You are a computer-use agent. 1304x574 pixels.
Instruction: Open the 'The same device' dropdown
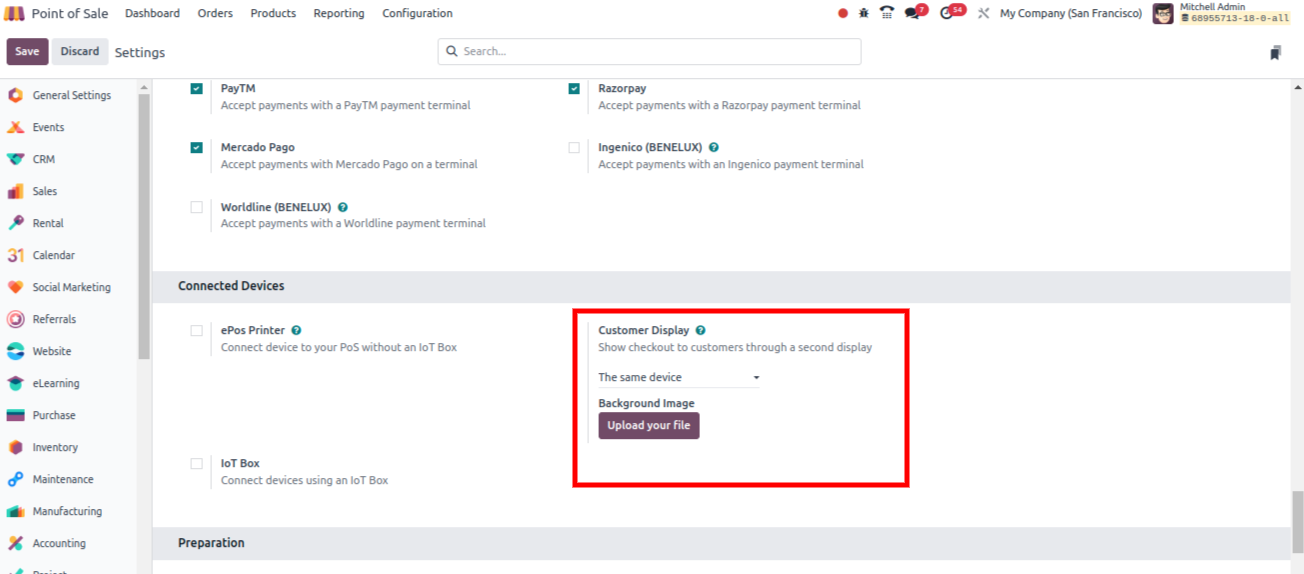(678, 377)
